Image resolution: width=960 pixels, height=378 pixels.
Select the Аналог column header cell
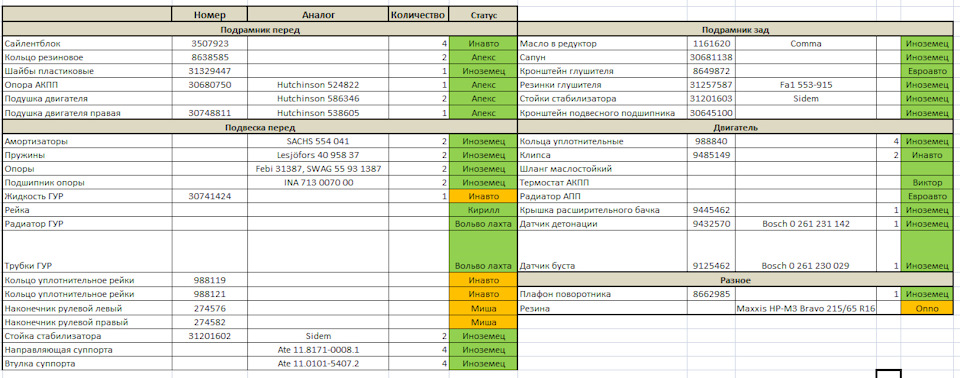coord(318,15)
